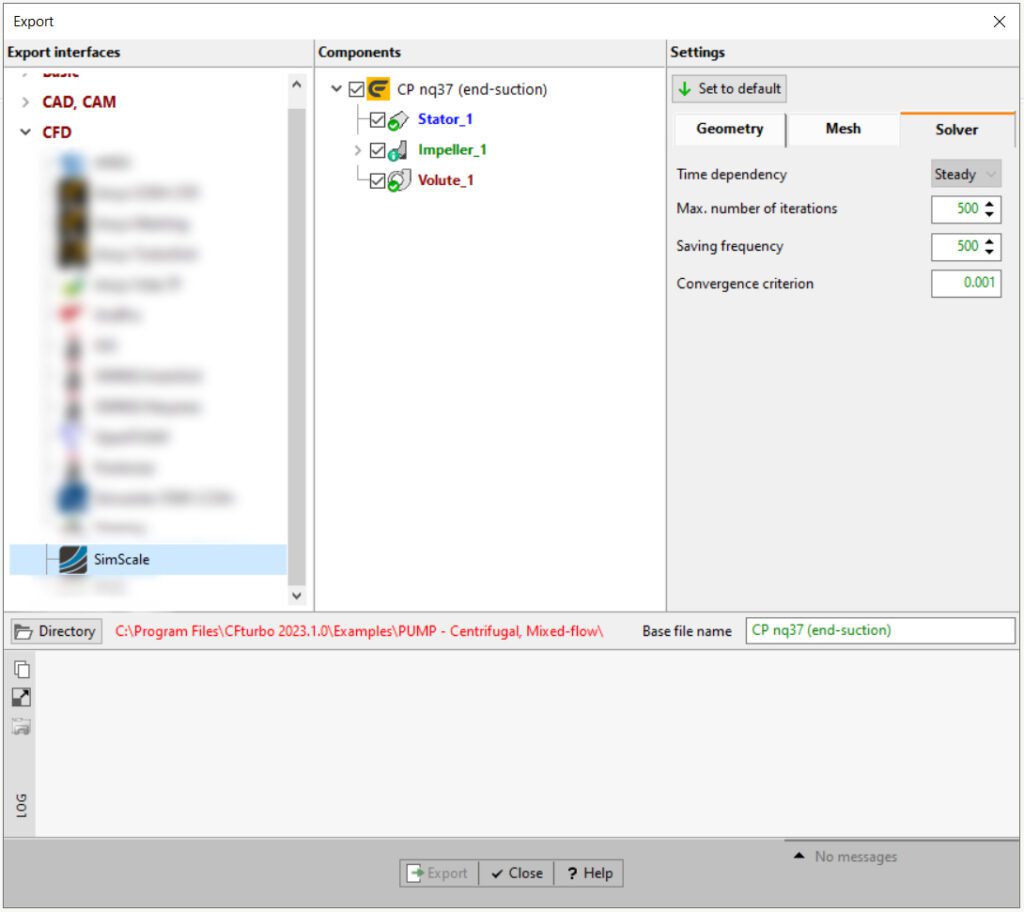The image size is (1024, 912).
Task: Click the CP nq37 project icon in Components
Action: (x=378, y=89)
